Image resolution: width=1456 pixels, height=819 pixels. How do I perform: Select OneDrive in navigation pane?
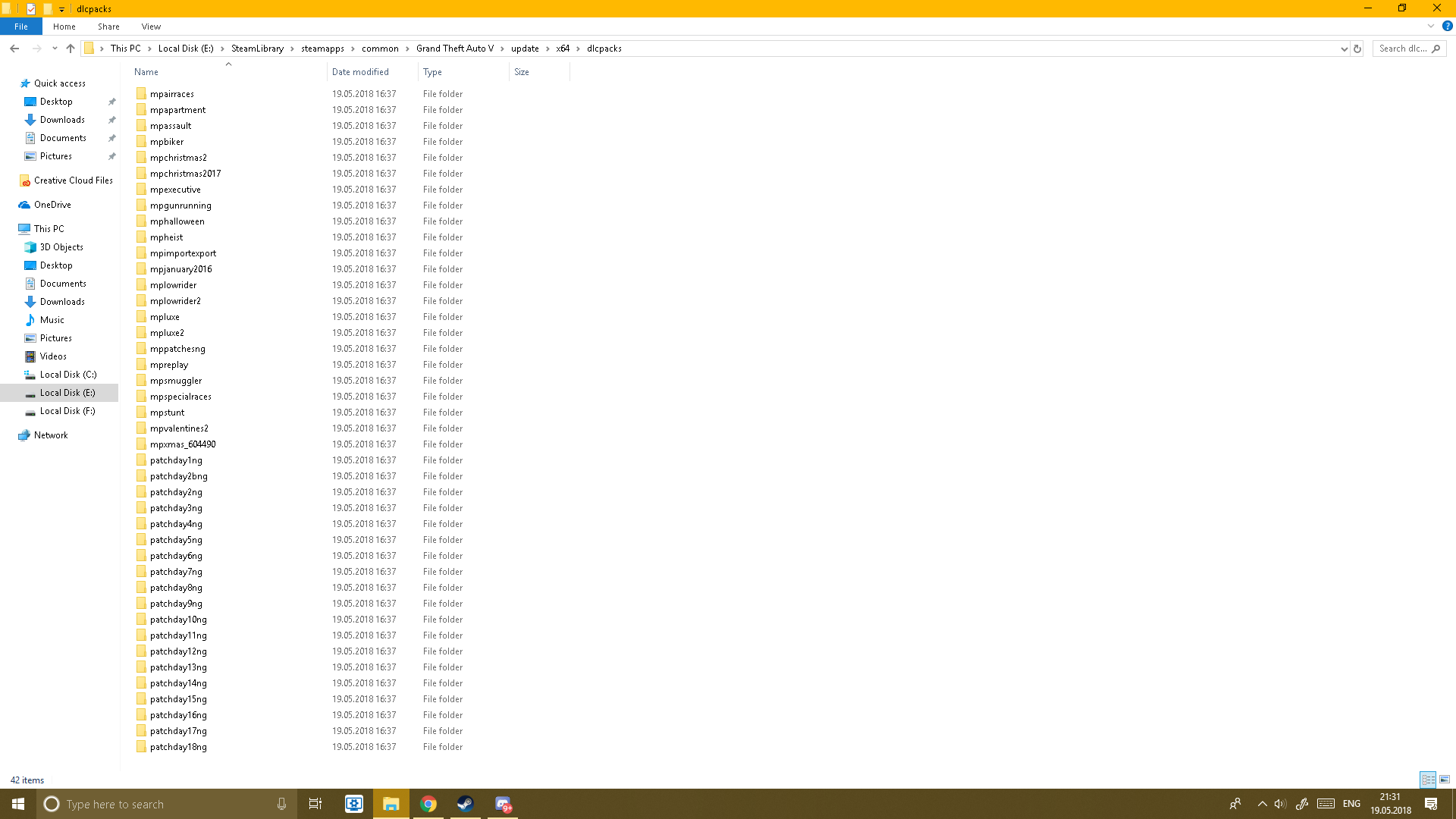pos(52,205)
